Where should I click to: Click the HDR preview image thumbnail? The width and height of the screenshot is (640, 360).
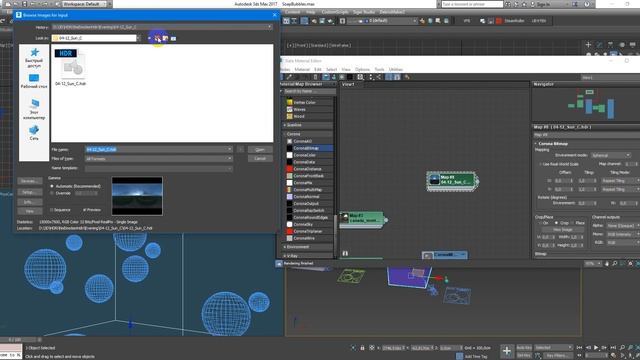137,196
